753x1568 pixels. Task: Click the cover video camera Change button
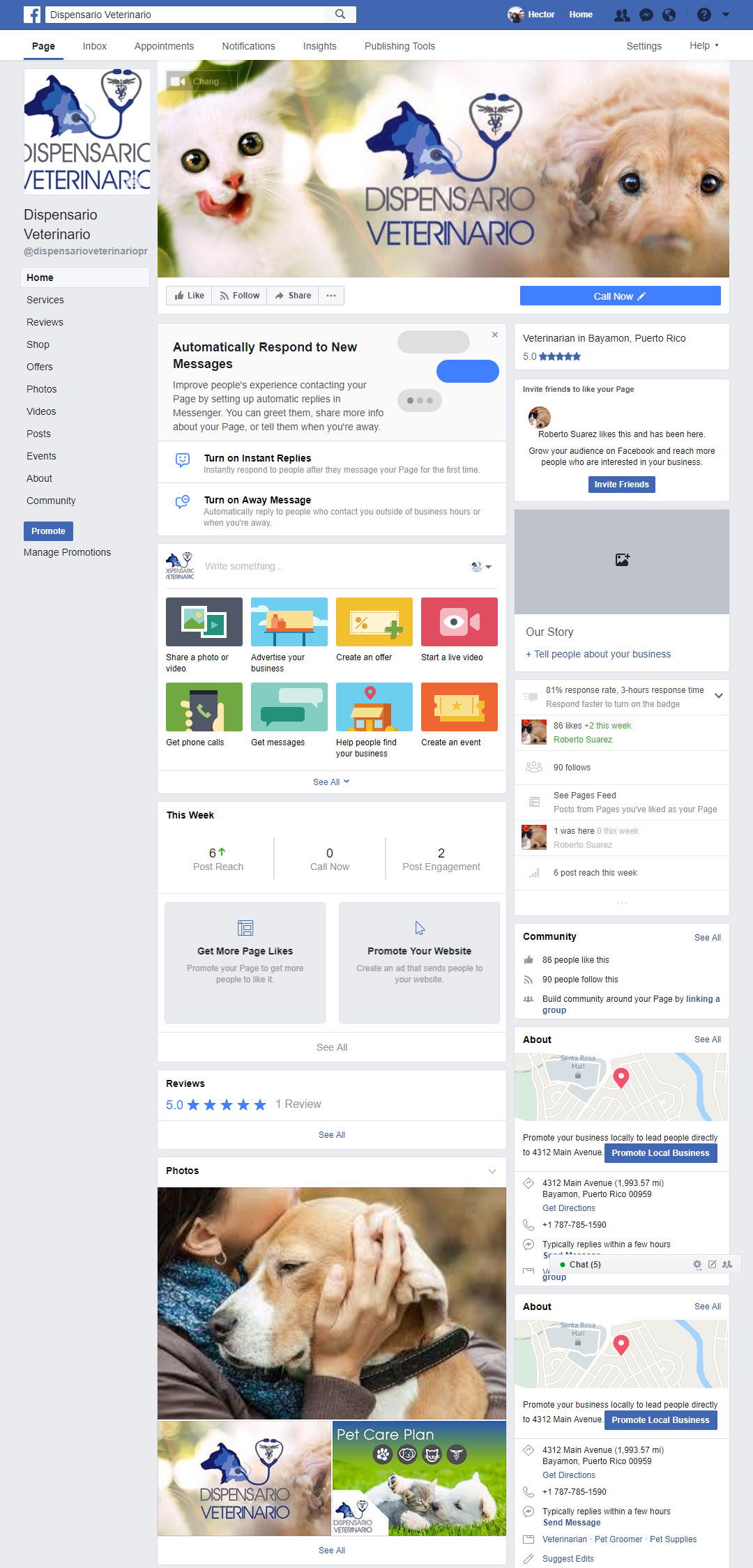[x=201, y=81]
